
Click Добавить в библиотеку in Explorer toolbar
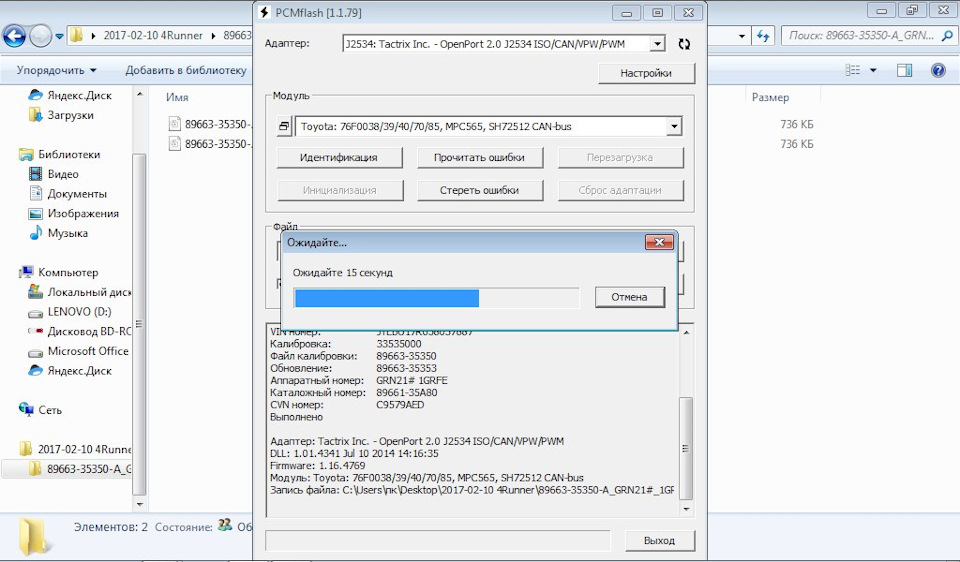coord(186,70)
